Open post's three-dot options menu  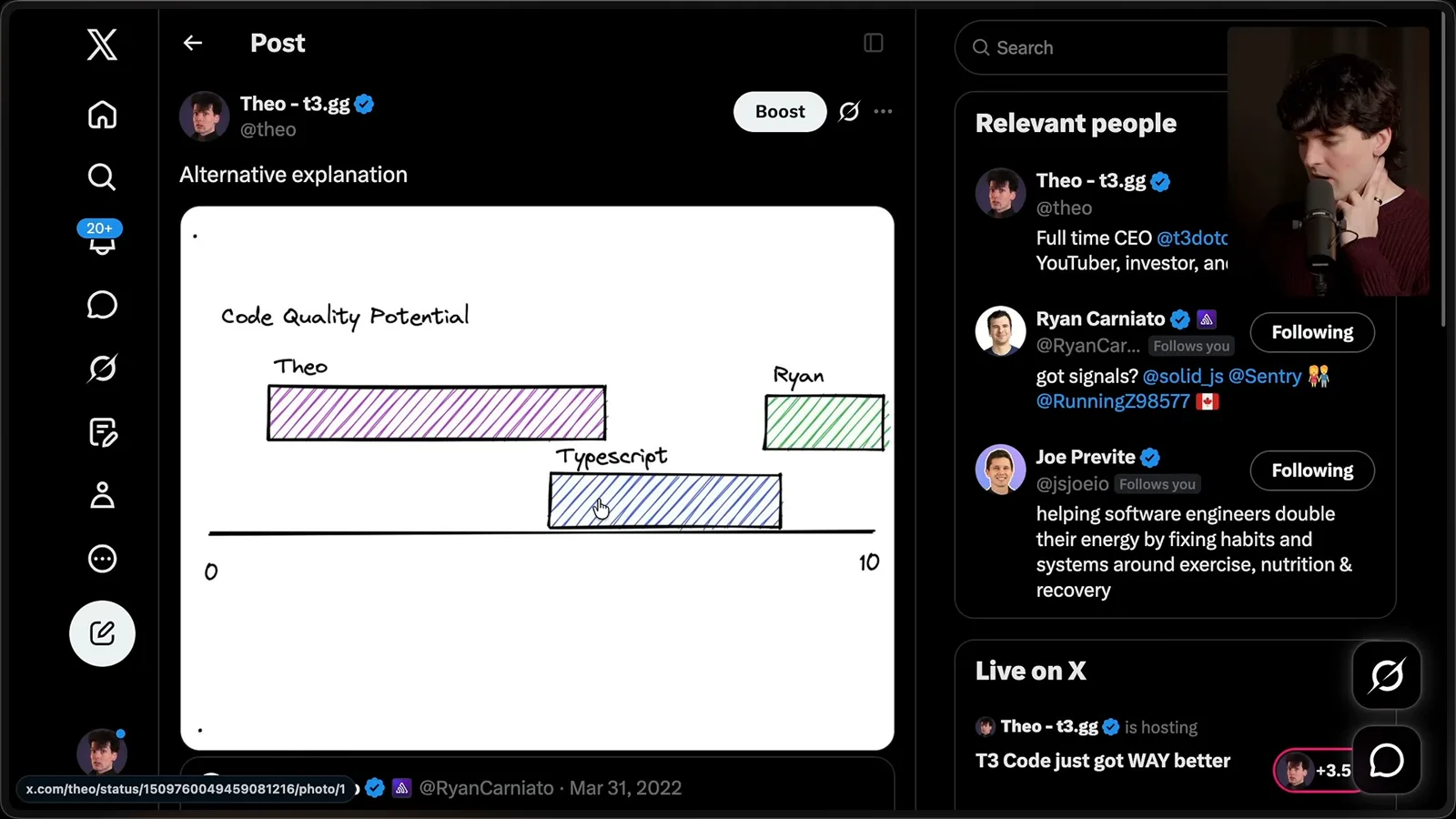[x=883, y=112]
